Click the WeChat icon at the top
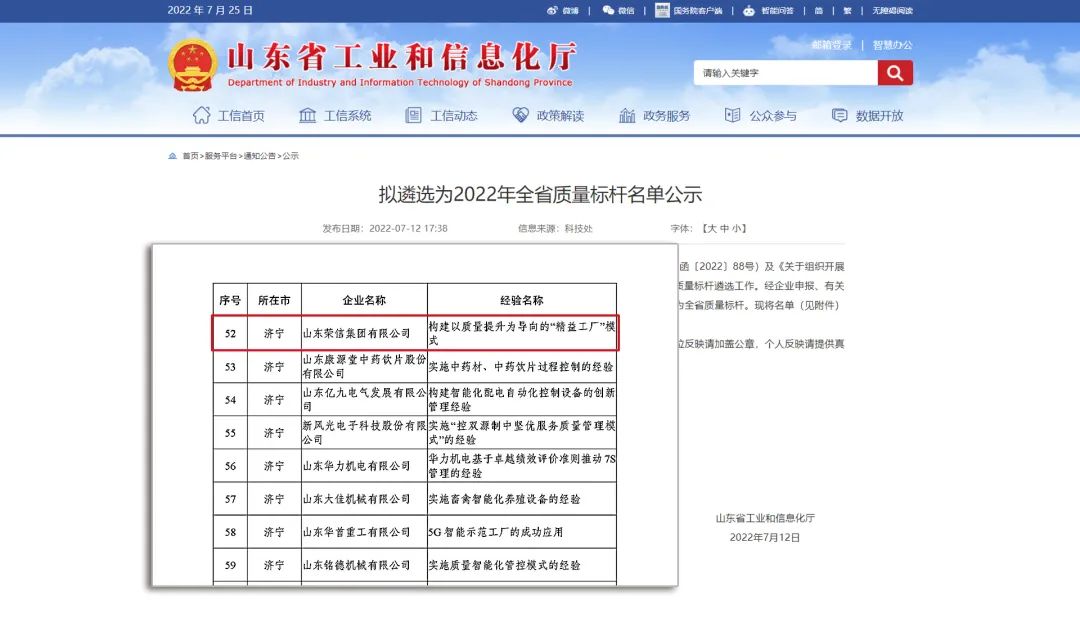Image resolution: width=1080 pixels, height=623 pixels. coord(608,10)
